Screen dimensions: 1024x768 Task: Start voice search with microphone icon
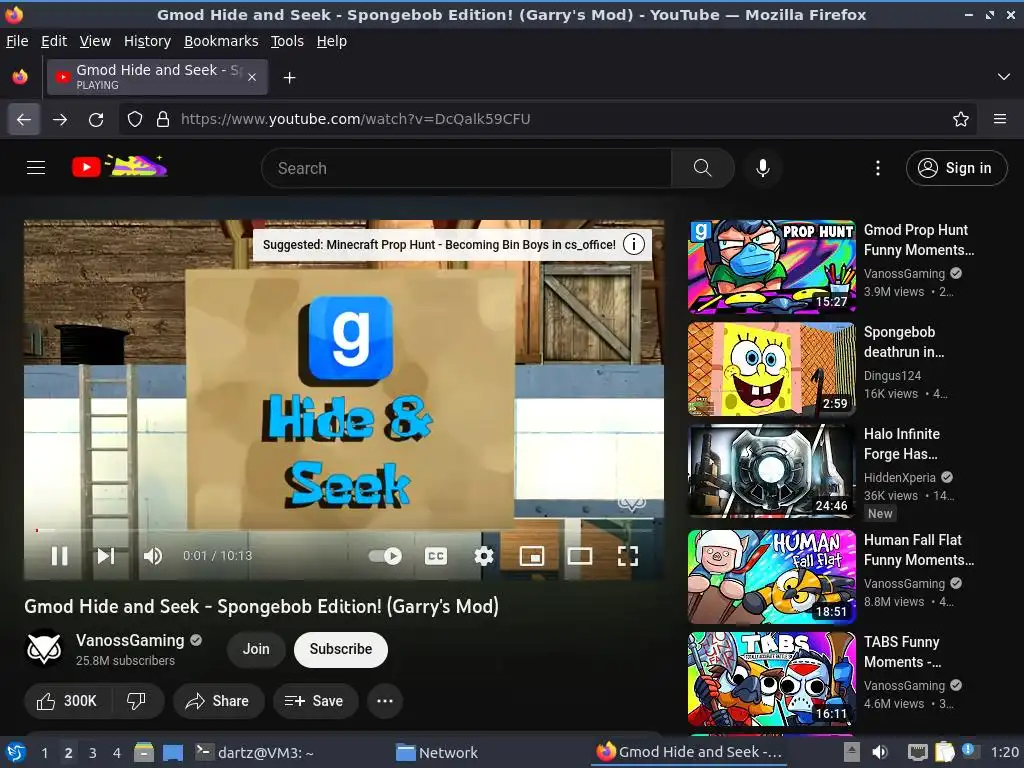tap(762, 168)
